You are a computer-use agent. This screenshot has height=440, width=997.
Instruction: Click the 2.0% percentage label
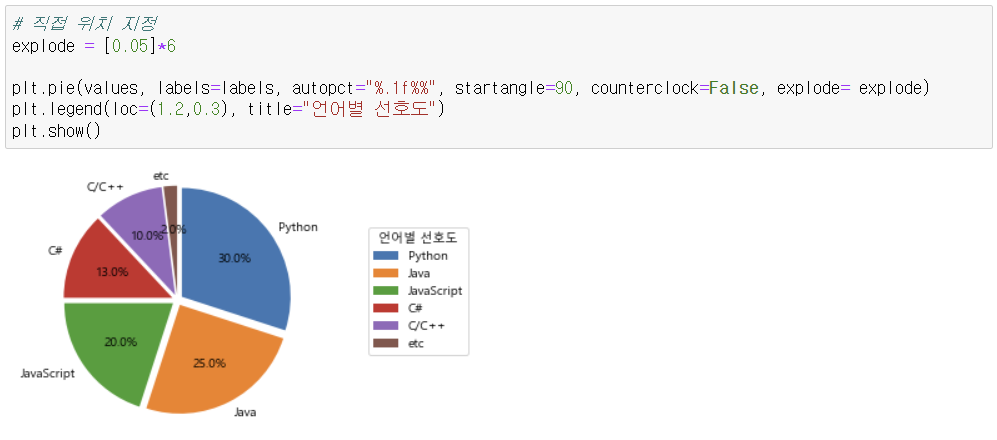click(174, 230)
